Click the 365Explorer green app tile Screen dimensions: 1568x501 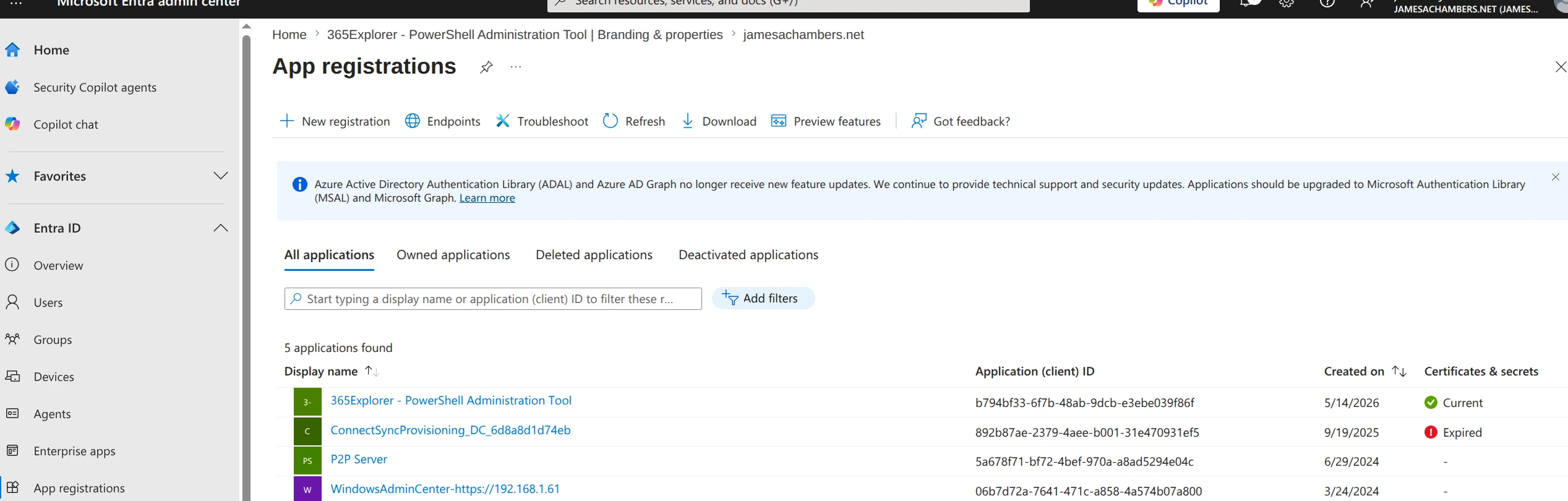tap(307, 402)
